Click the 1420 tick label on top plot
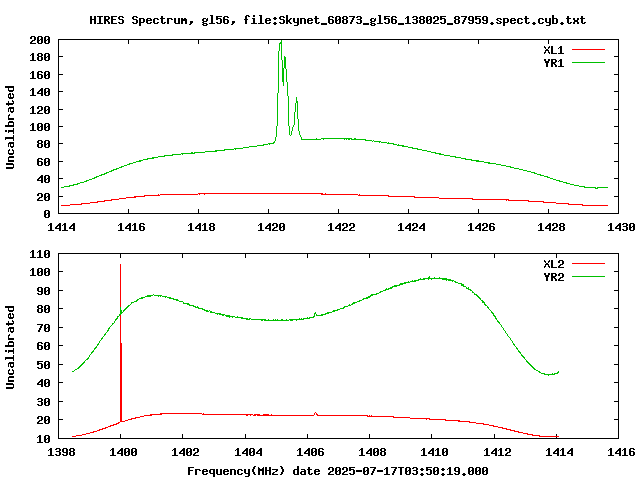The width and height of the screenshot is (640, 480). tap(271, 227)
